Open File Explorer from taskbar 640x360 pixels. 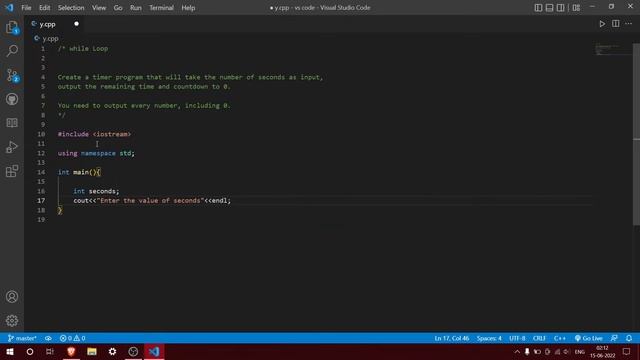pos(92,351)
